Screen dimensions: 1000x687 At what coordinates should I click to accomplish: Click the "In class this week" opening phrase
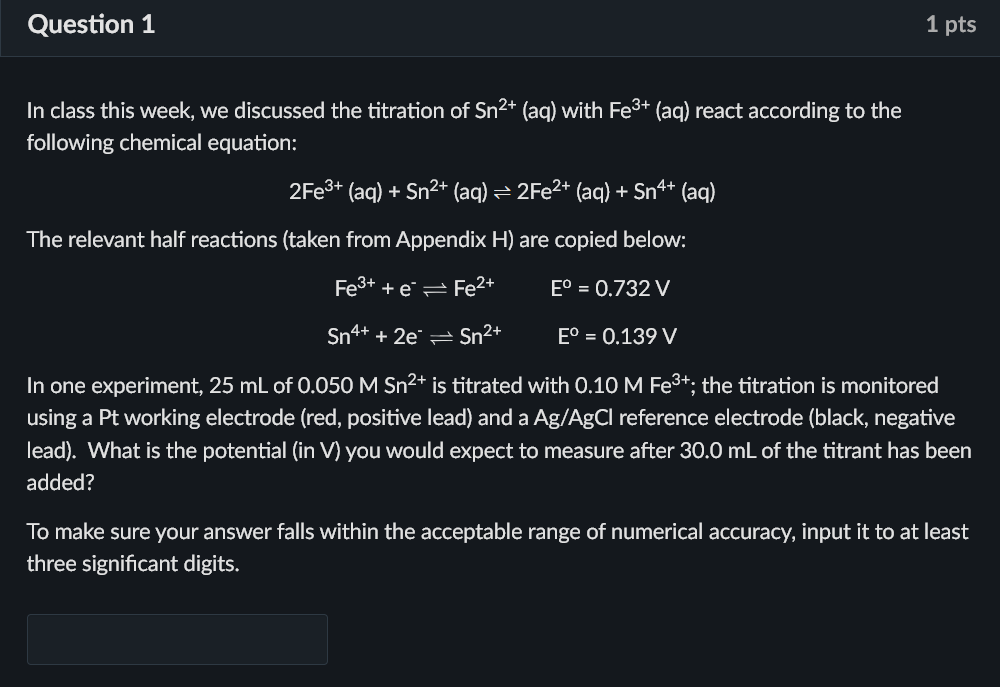109,110
